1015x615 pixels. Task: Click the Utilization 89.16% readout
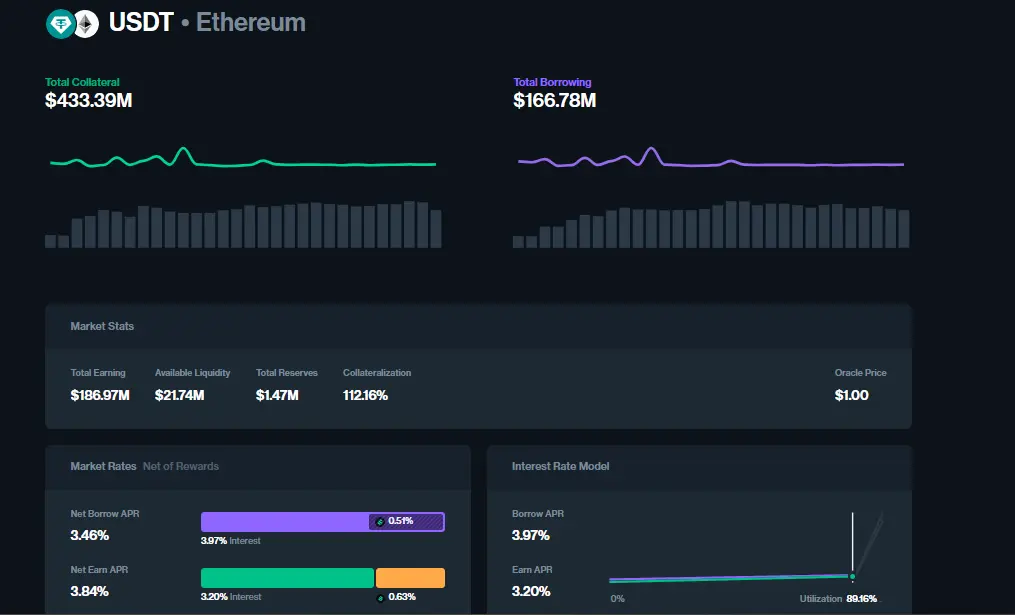coord(838,599)
